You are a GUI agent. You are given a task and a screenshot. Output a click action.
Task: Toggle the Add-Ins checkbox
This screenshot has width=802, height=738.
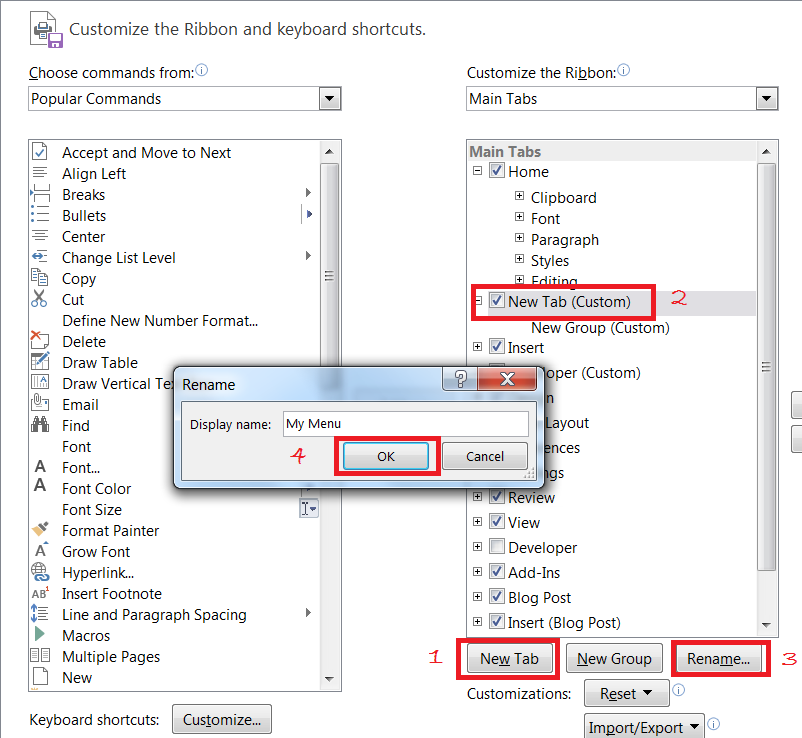(497, 572)
